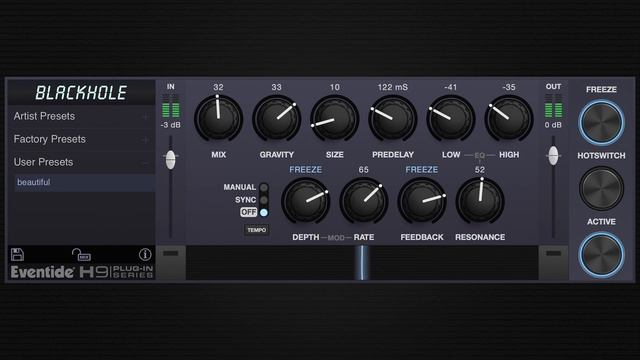
Task: Click the OUT level meter
Action: [553, 106]
